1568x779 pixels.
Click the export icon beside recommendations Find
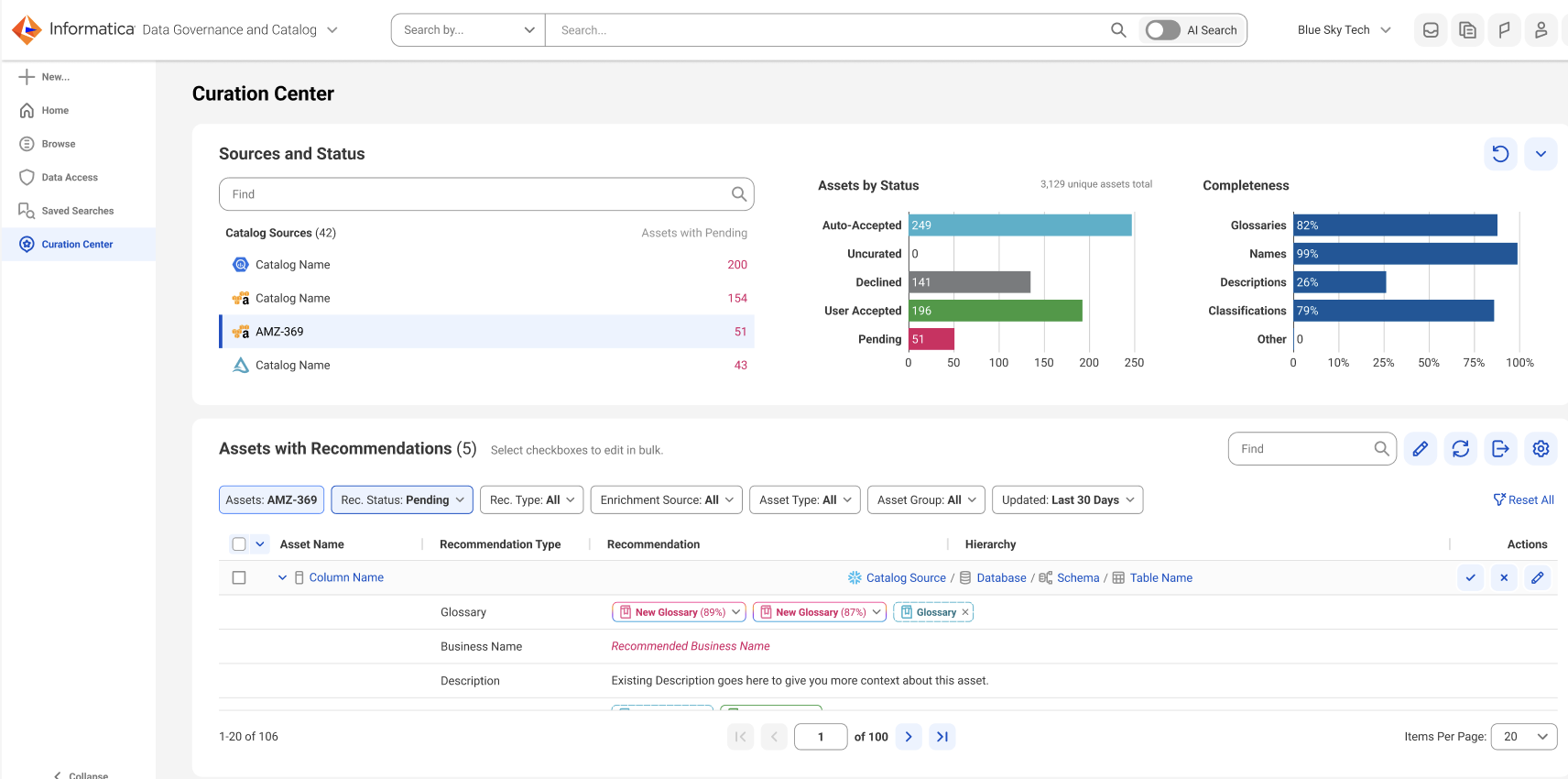coord(1500,449)
